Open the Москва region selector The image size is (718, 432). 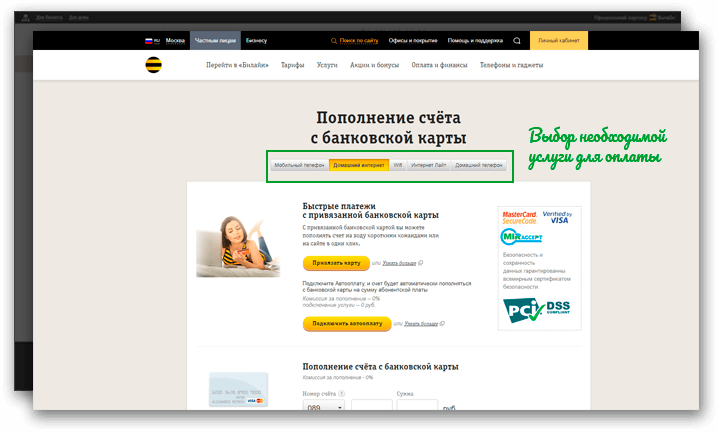click(x=175, y=41)
